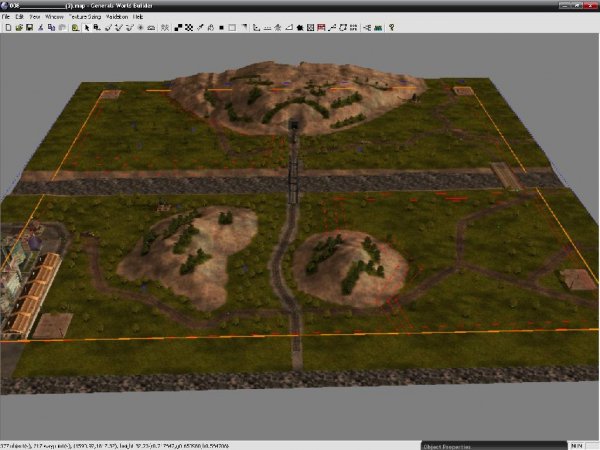Open the Edit menu

[19, 17]
